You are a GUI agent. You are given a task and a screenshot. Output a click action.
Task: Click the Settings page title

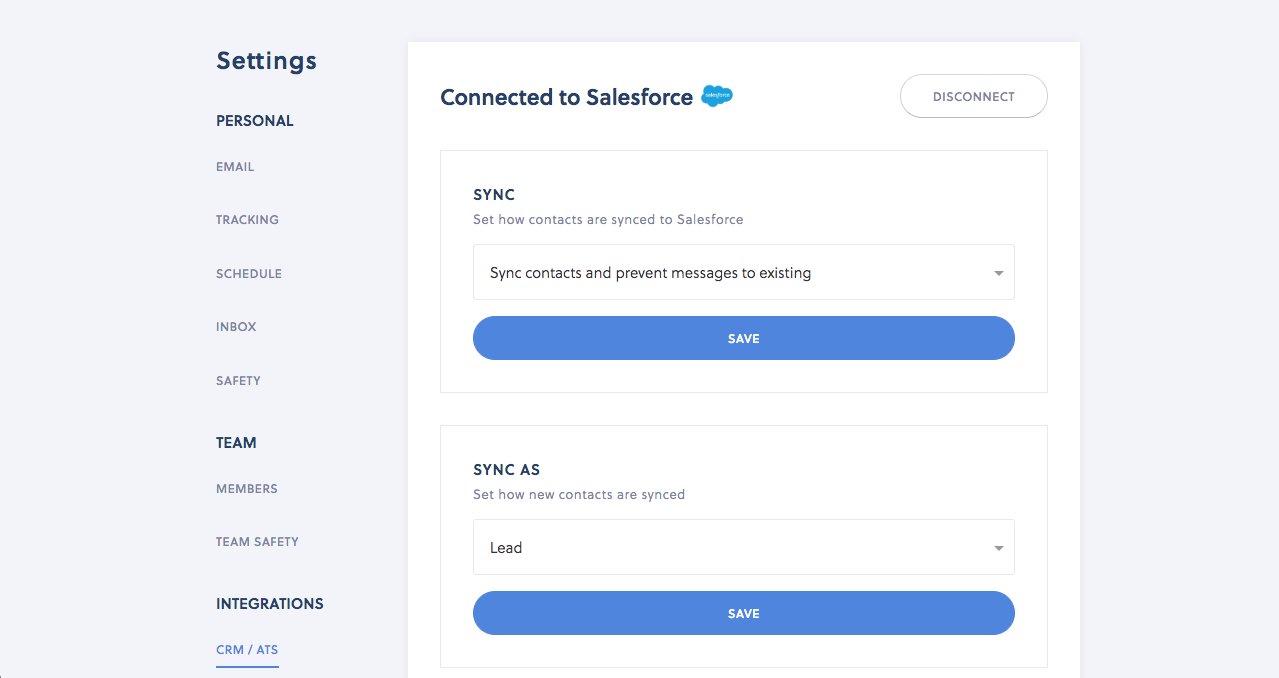click(266, 61)
